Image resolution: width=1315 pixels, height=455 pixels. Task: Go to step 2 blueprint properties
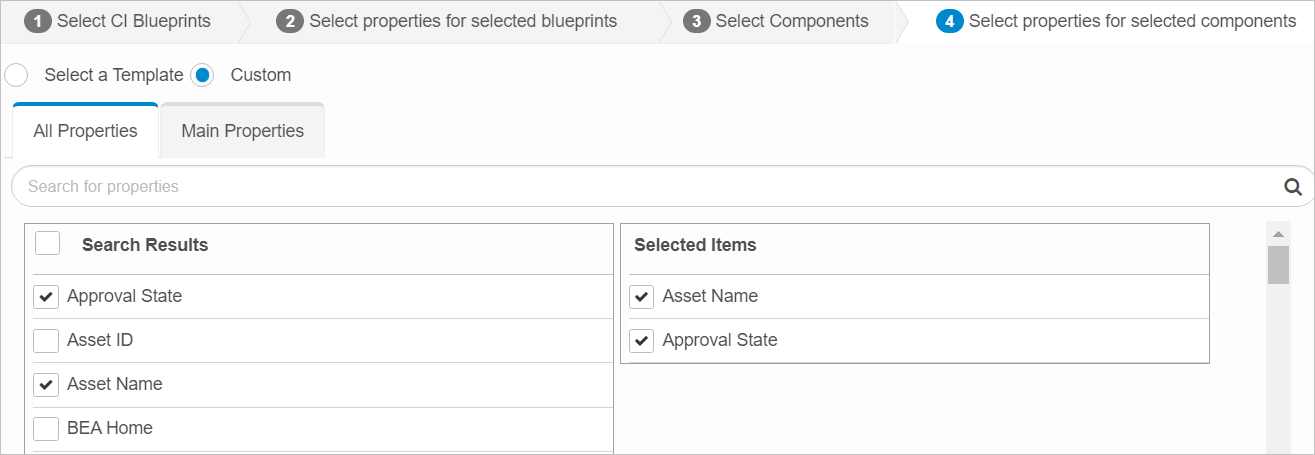[x=447, y=21]
